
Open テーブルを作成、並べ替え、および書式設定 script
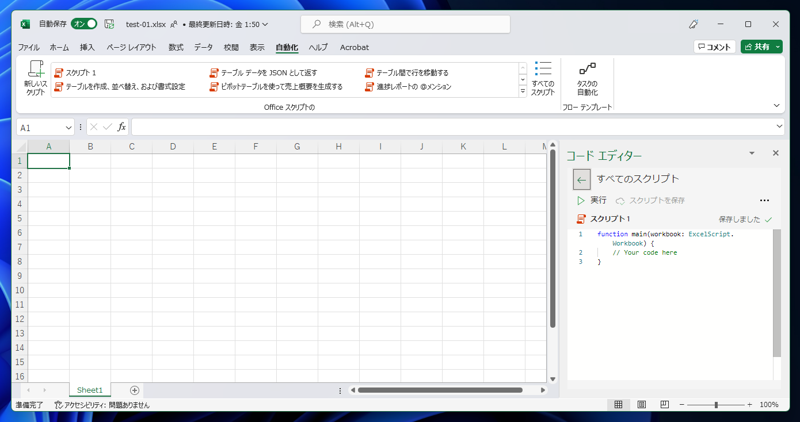pyautogui.click(x=120, y=87)
